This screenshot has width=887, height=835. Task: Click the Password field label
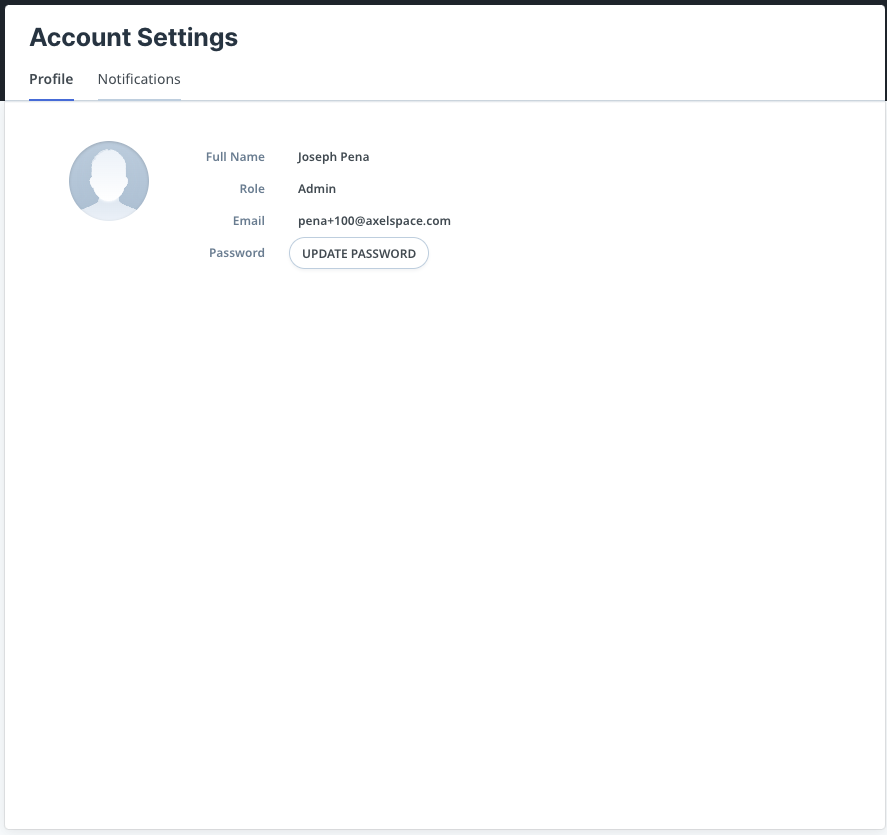pos(237,253)
